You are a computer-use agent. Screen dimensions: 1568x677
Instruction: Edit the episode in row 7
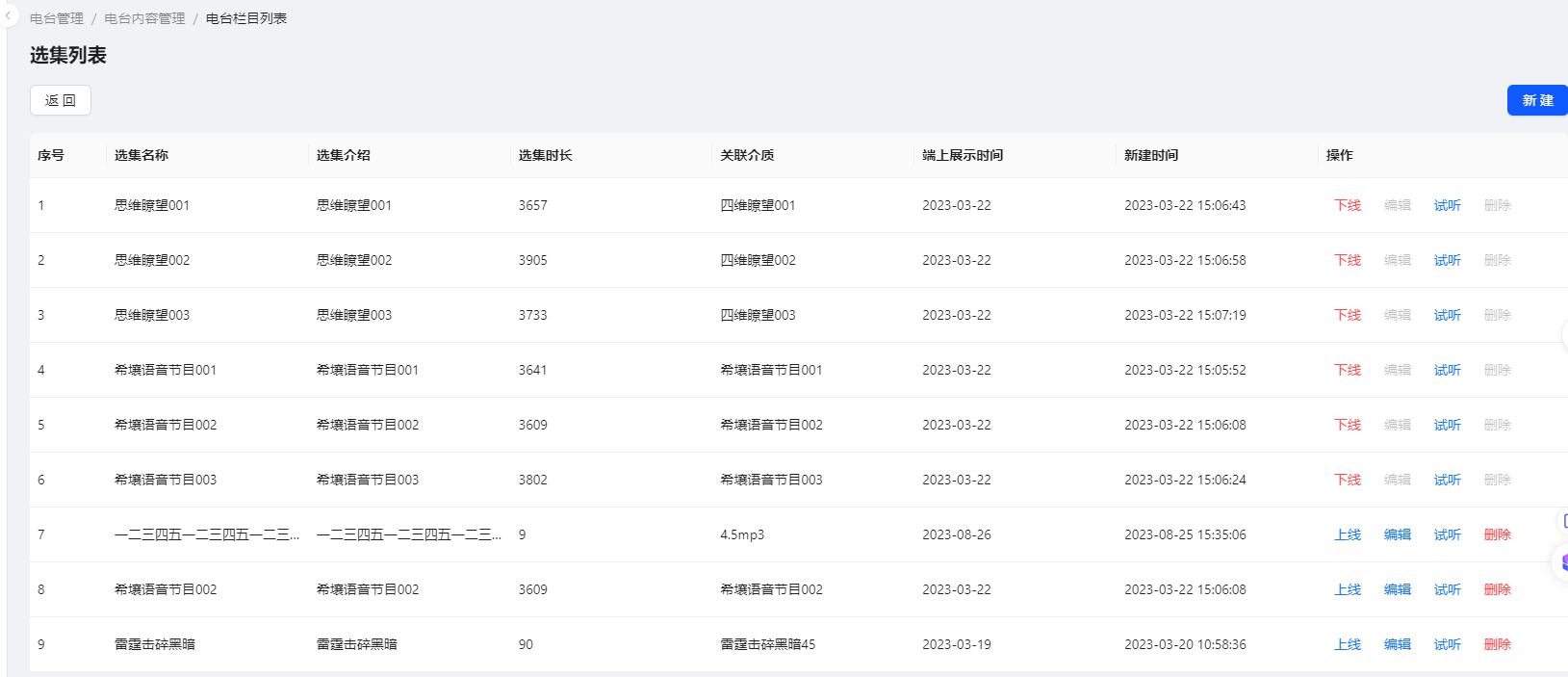1397,534
